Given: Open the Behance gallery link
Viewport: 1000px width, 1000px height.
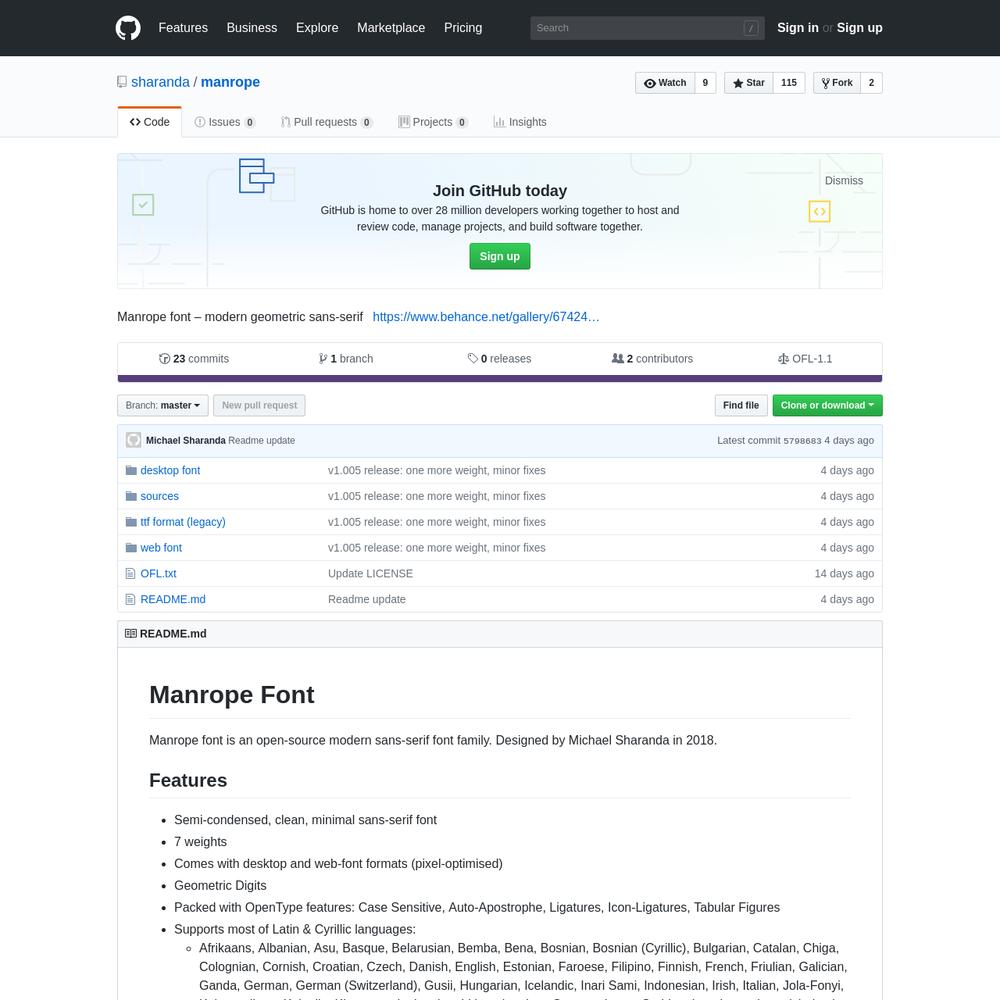Looking at the screenshot, I should pyautogui.click(x=486, y=317).
